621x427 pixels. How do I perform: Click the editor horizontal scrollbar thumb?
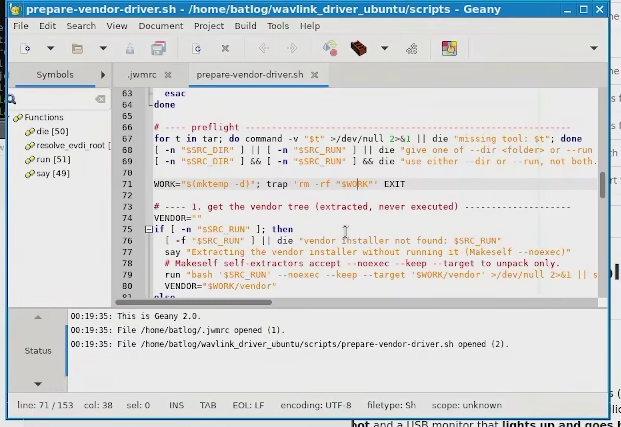[x=194, y=303]
